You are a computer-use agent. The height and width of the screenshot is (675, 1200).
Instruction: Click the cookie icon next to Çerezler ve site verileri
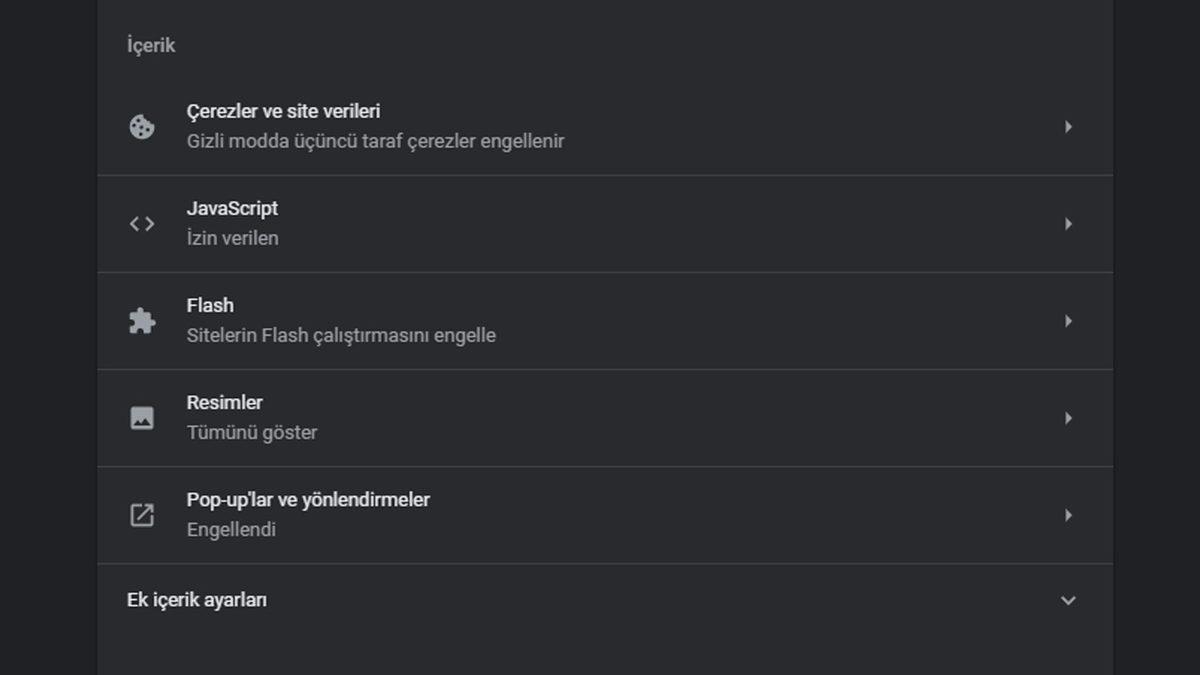click(142, 125)
